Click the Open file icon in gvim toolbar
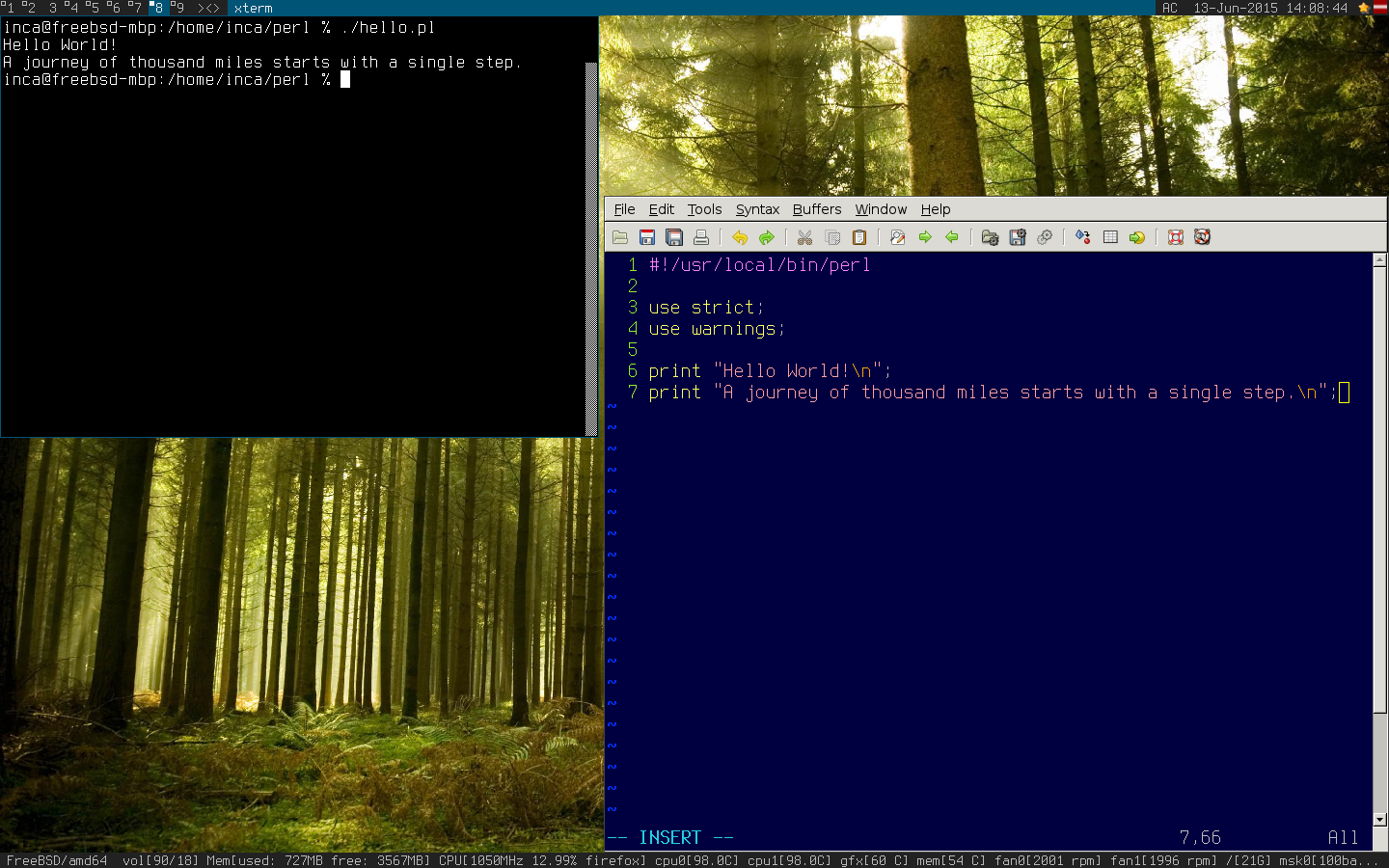Viewport: 1389px width, 868px height. pyautogui.click(x=620, y=237)
